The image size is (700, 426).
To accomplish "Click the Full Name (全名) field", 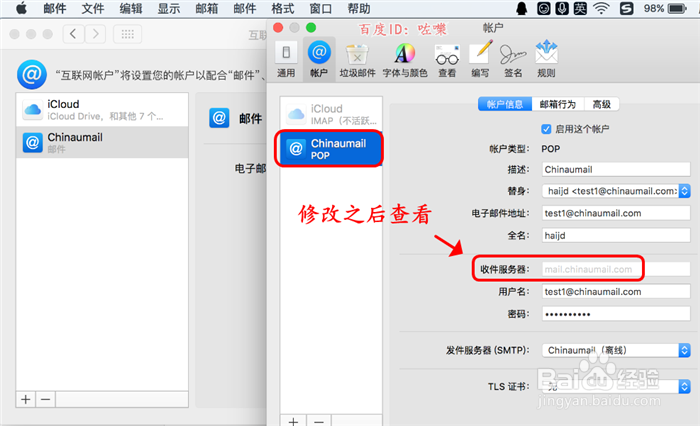I will click(x=616, y=235).
